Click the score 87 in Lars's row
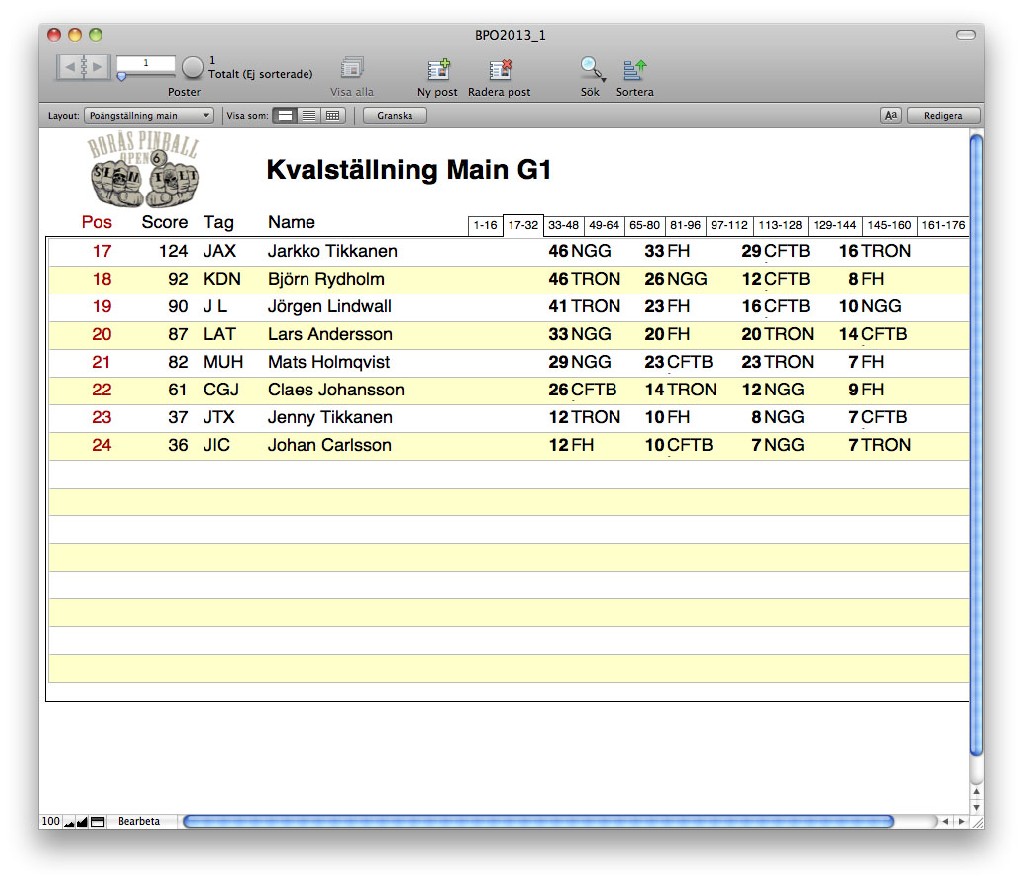Viewport: 1024px width, 884px height. click(x=178, y=334)
